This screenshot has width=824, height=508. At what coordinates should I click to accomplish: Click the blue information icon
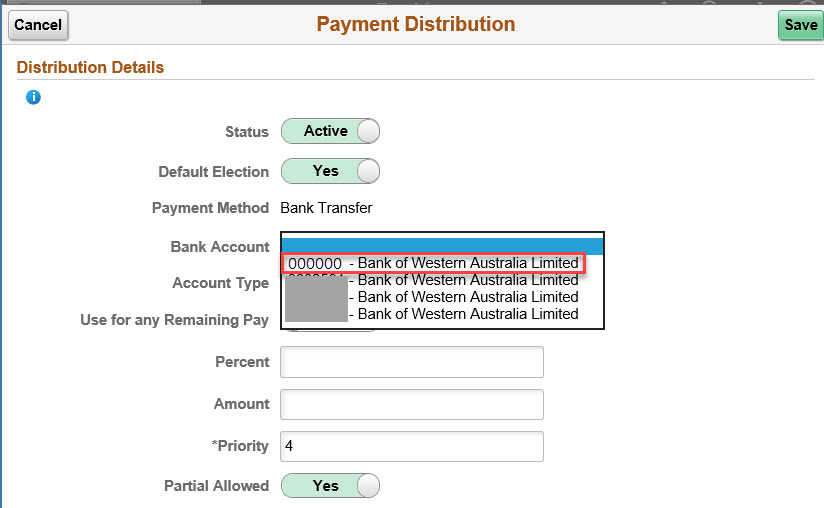pos(33,97)
